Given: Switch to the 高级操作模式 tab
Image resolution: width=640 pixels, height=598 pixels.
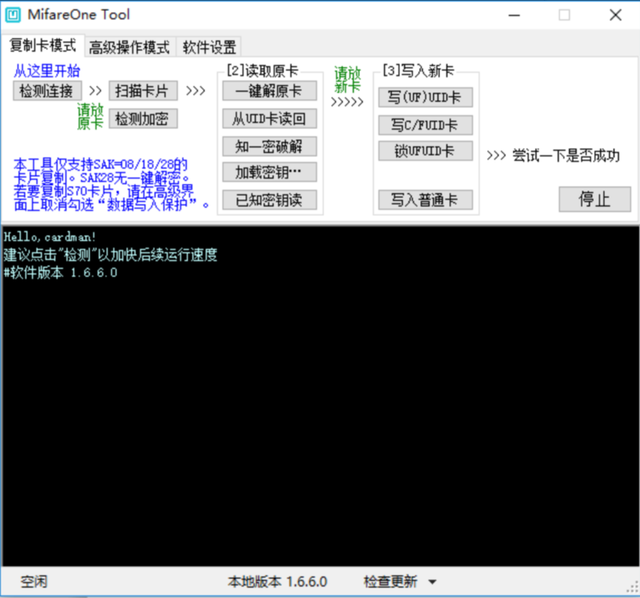Looking at the screenshot, I should click(129, 47).
